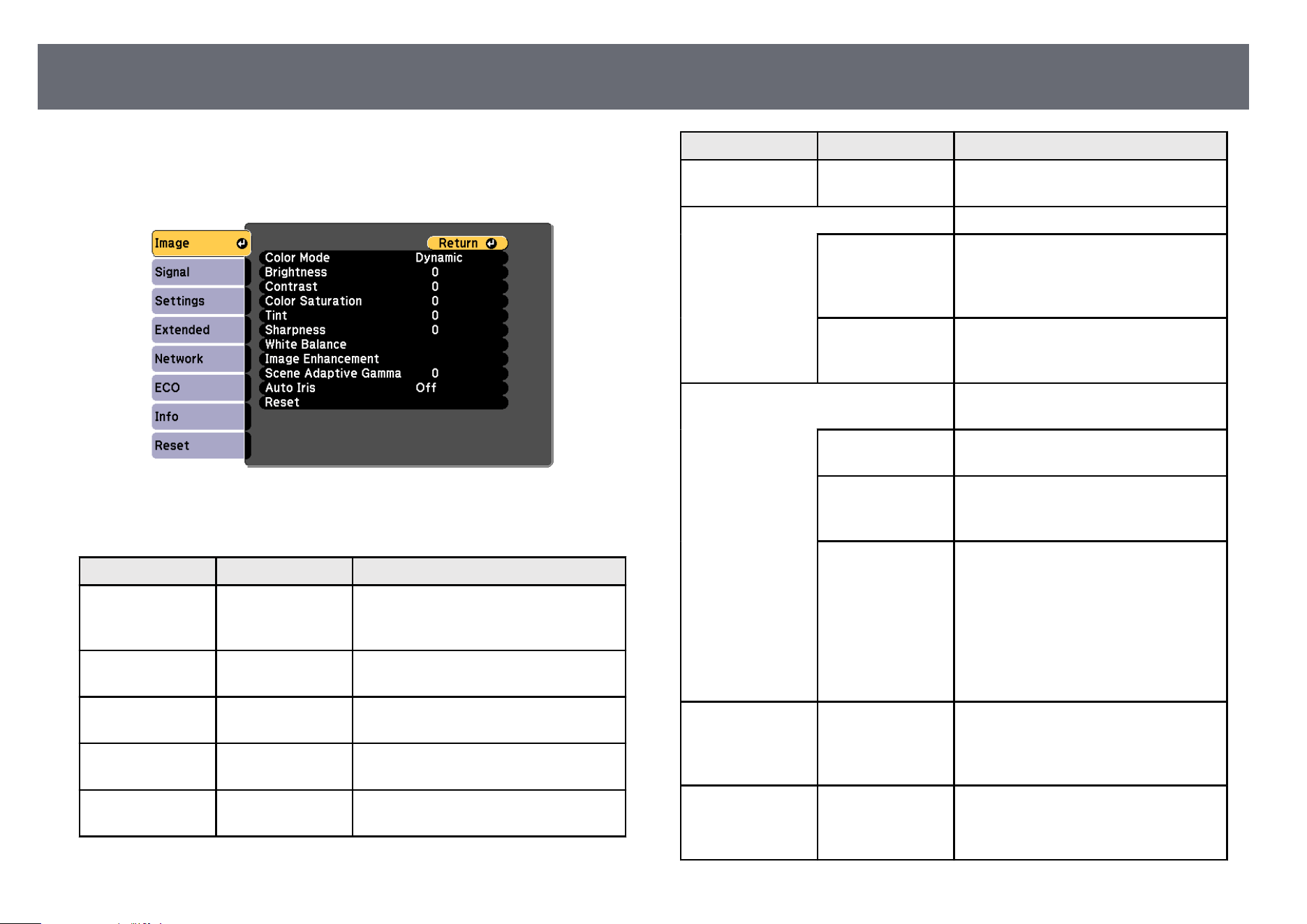Select the Auto Iris setting
The width and height of the screenshot is (1307, 924).
tap(383, 388)
